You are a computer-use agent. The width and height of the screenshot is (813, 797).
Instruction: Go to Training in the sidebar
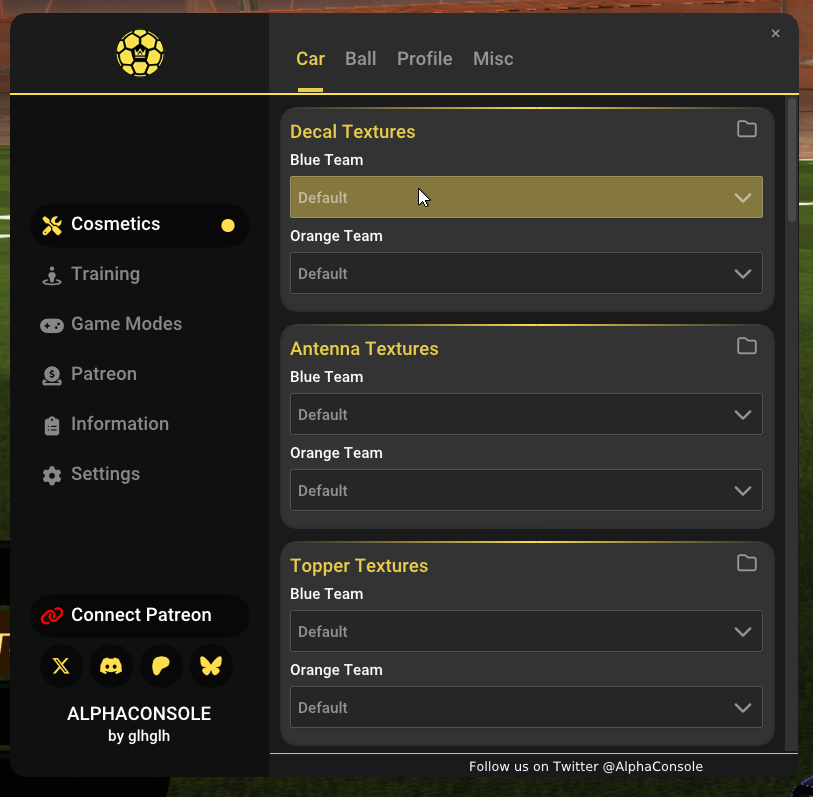pos(105,274)
